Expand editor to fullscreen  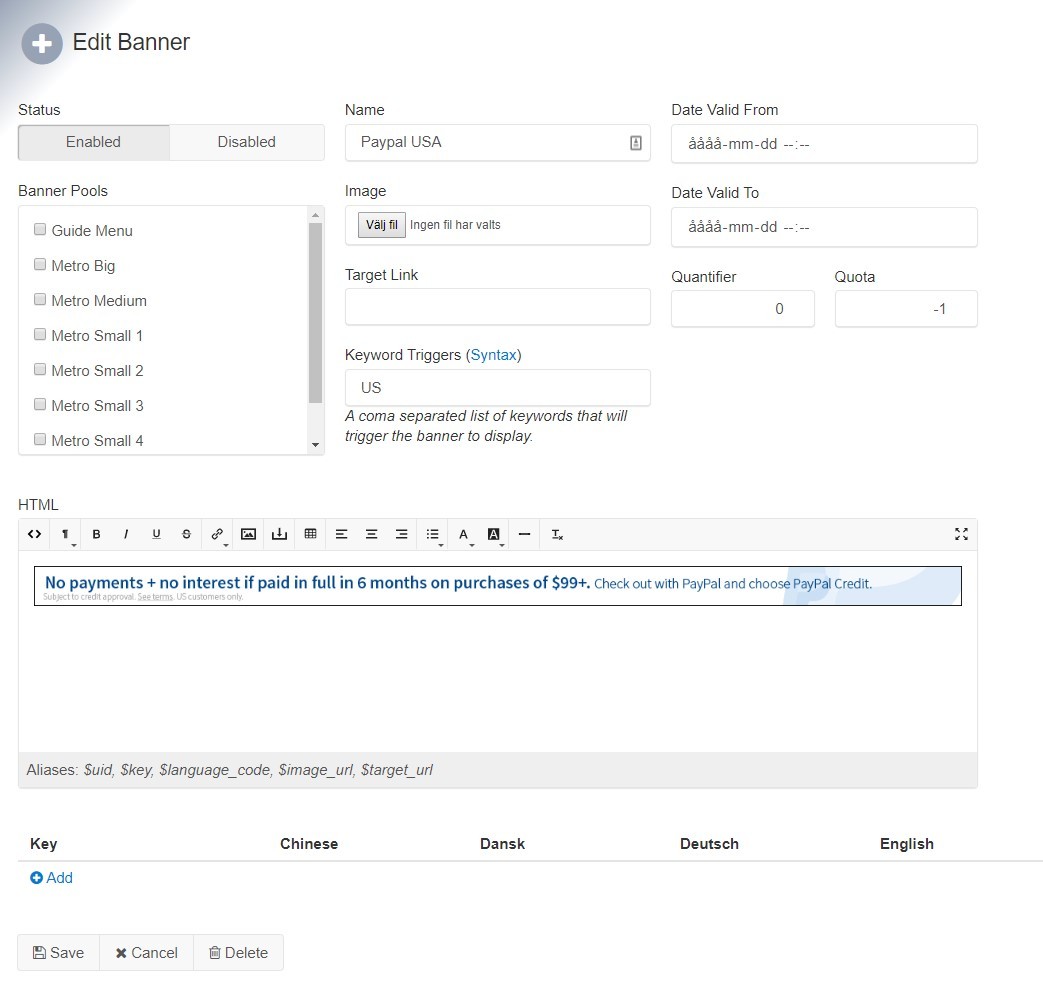pyautogui.click(x=961, y=534)
